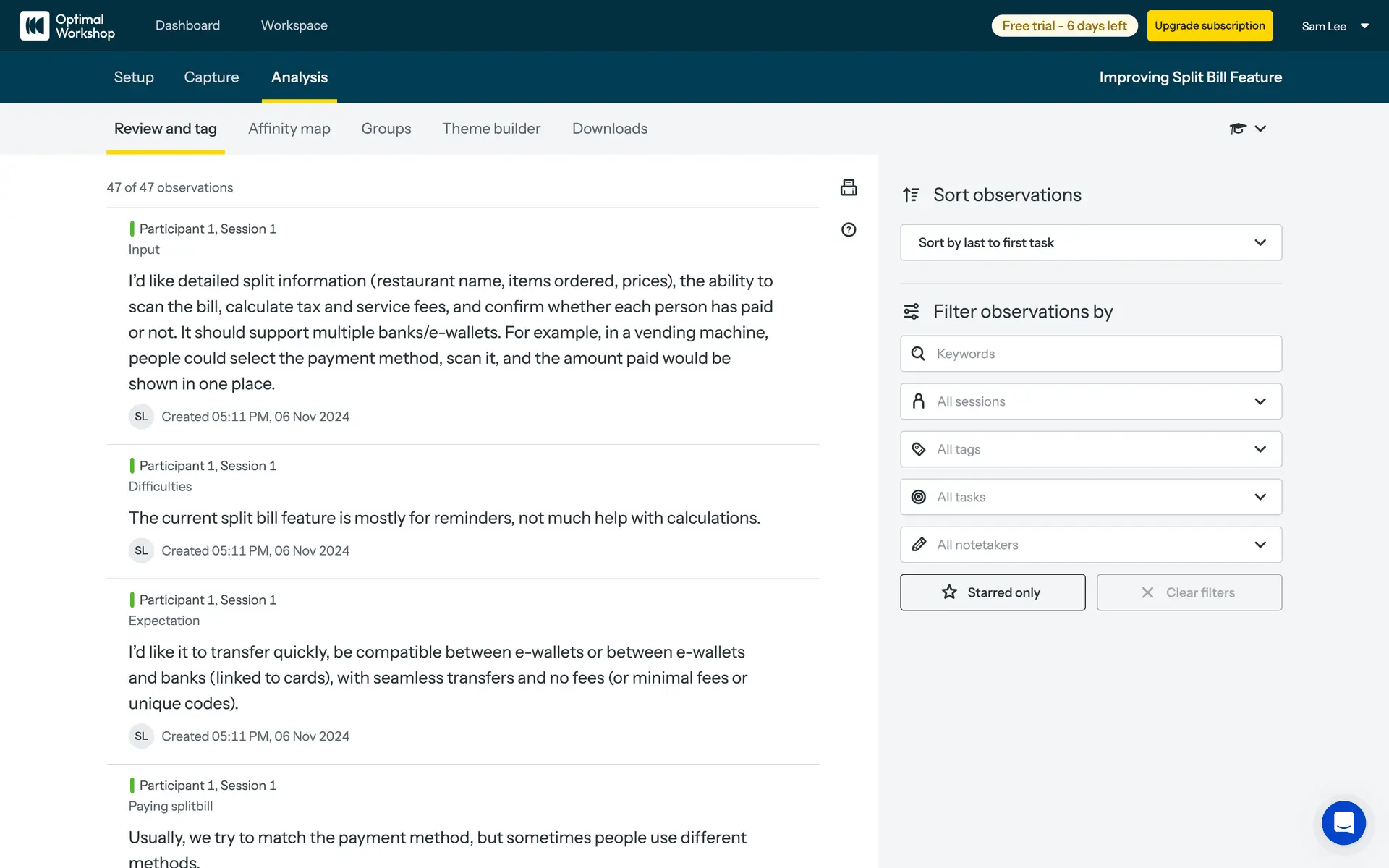Toggle the Starred only filter
The height and width of the screenshot is (868, 1389).
(992, 592)
